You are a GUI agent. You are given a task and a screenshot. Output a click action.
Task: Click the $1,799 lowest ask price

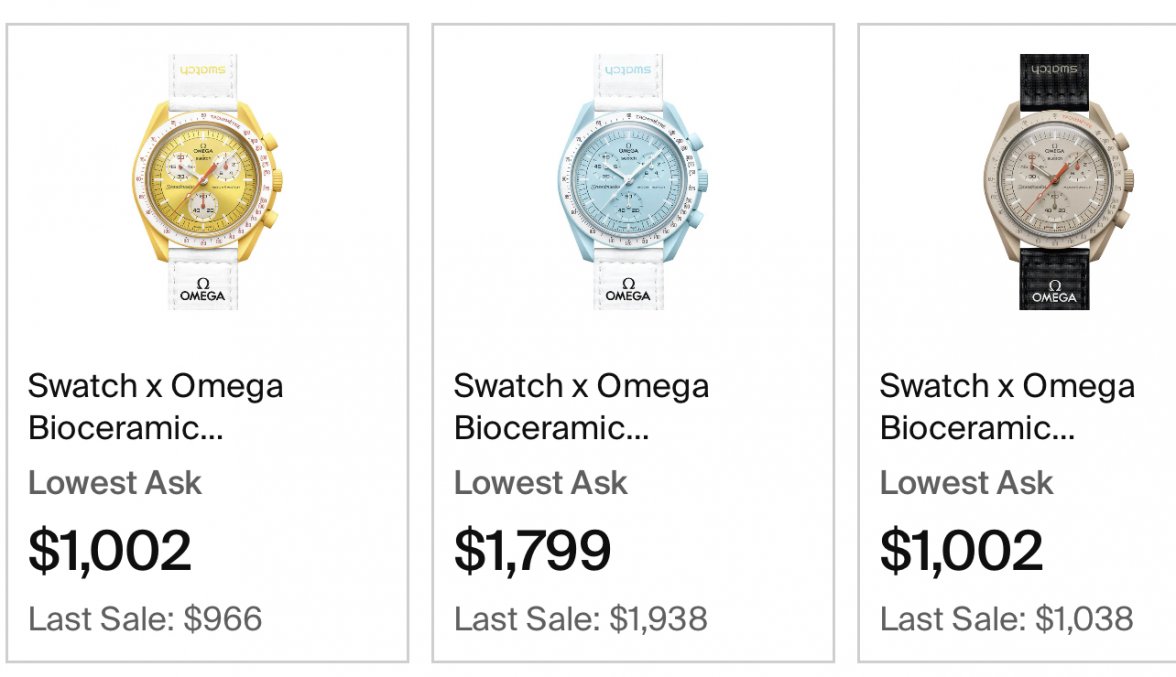pos(532,550)
